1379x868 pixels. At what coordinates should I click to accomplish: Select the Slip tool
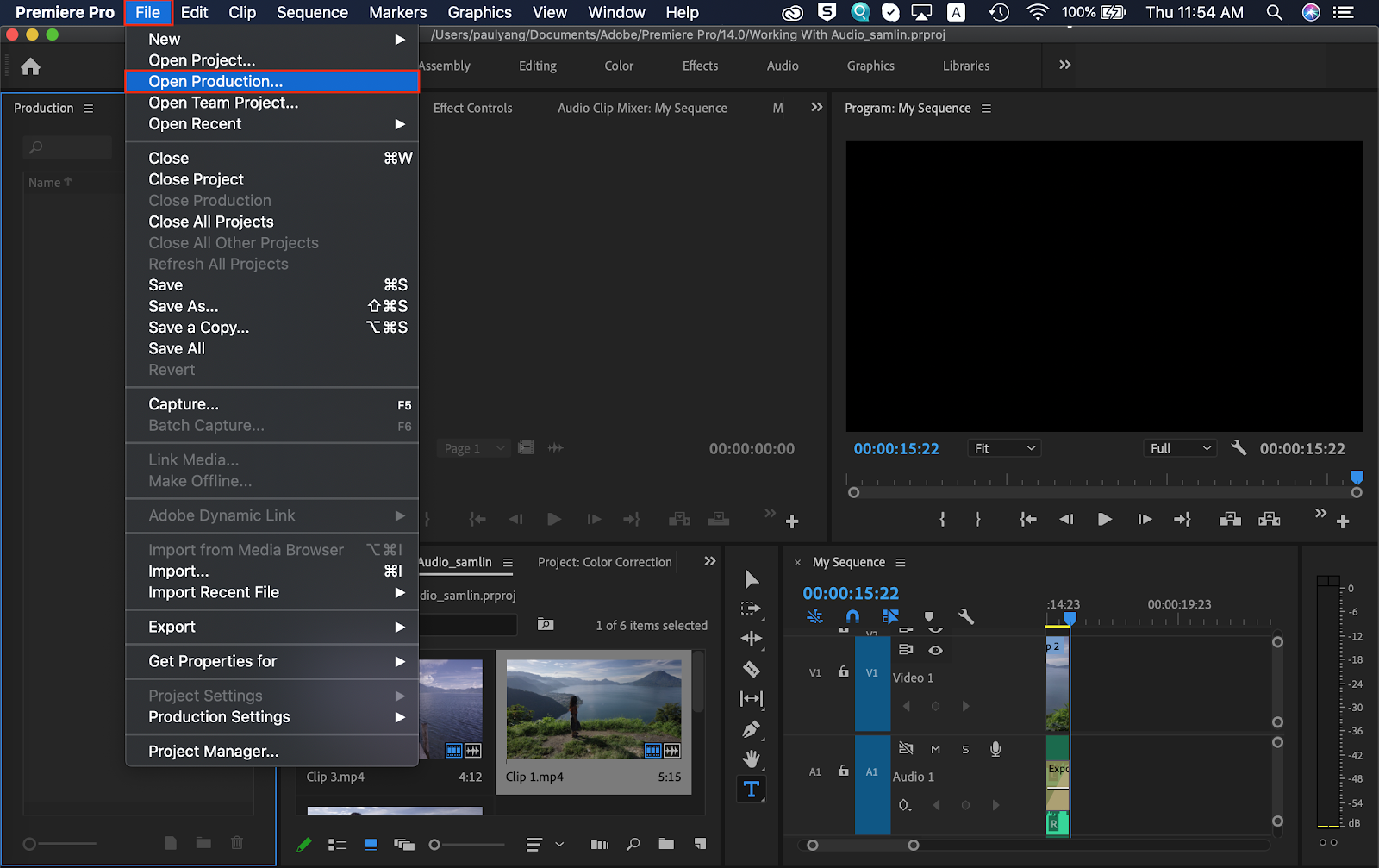(x=752, y=699)
